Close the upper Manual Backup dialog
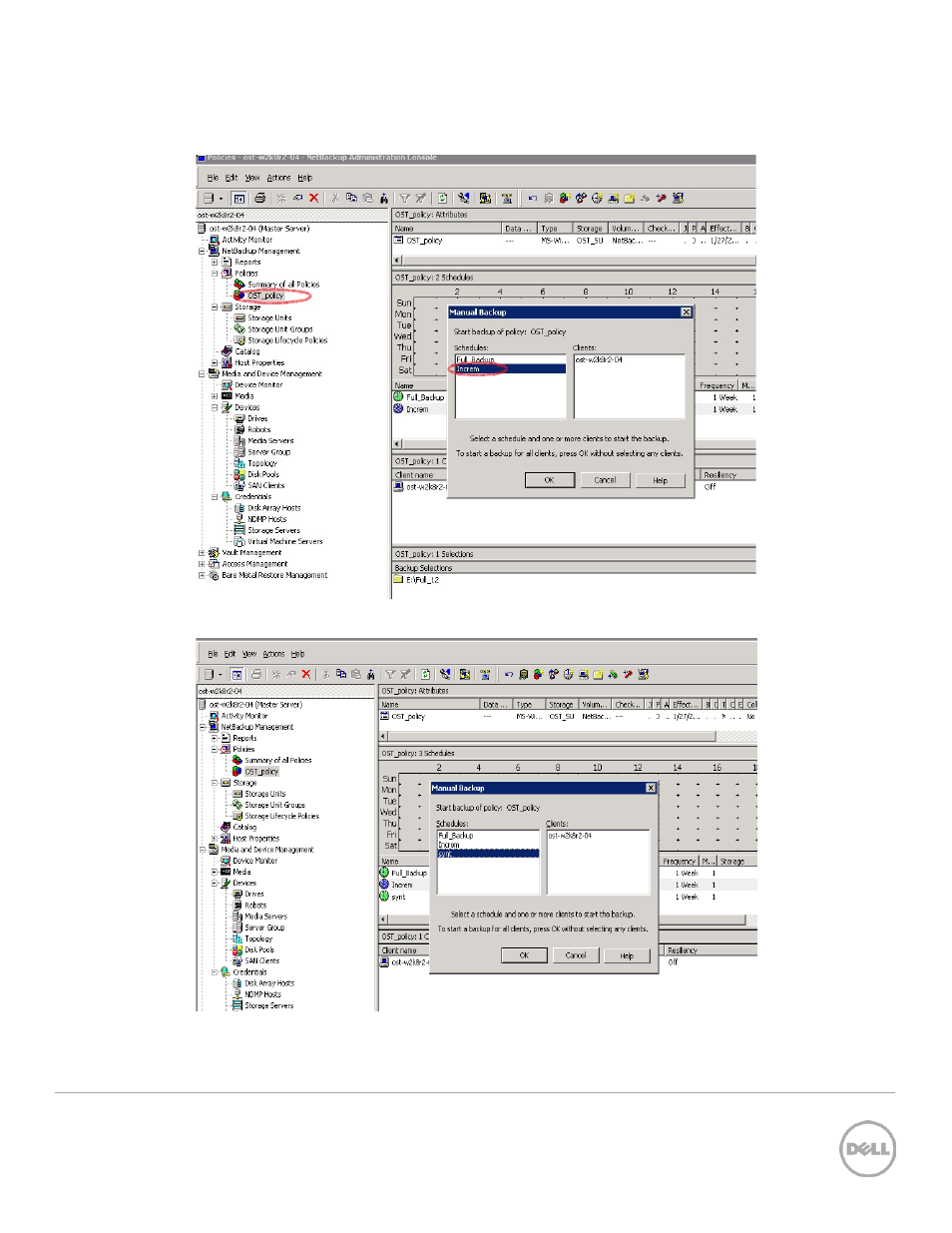The width and height of the screenshot is (952, 1233). [686, 312]
